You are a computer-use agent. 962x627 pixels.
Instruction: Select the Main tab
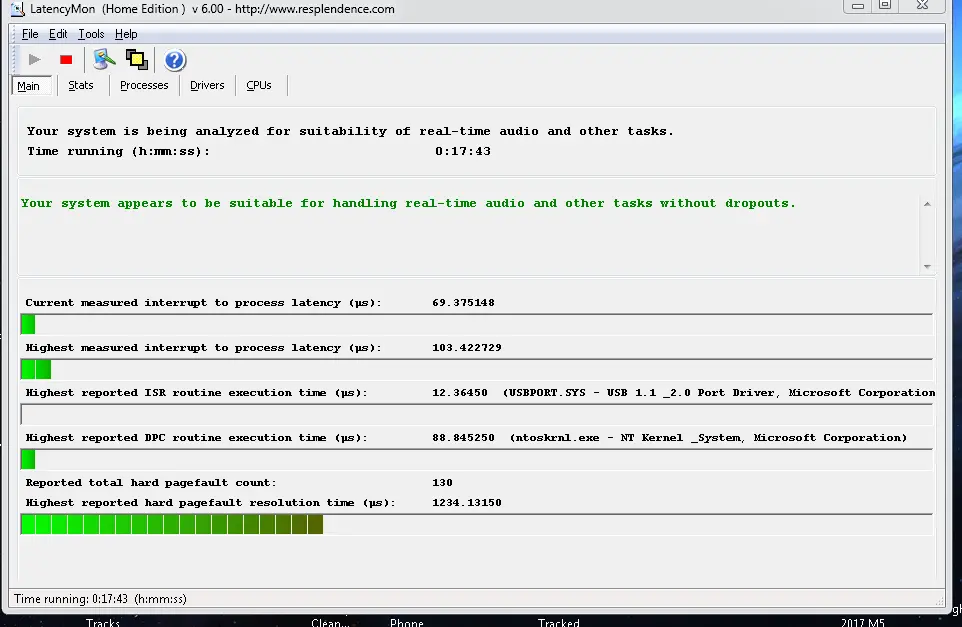pos(29,86)
